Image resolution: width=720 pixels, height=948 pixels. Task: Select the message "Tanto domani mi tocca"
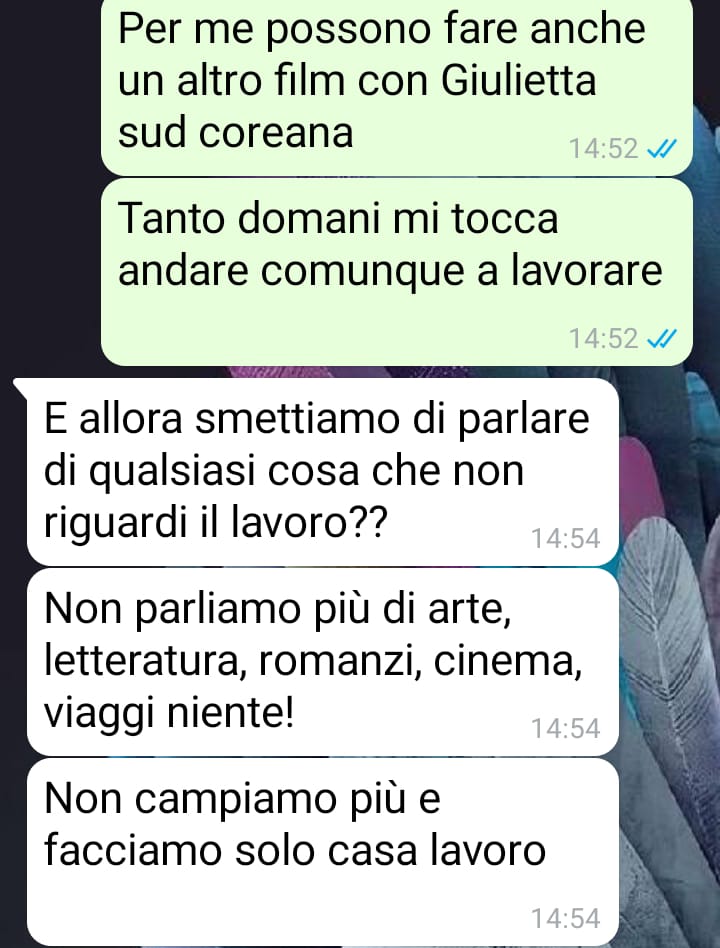(x=397, y=272)
